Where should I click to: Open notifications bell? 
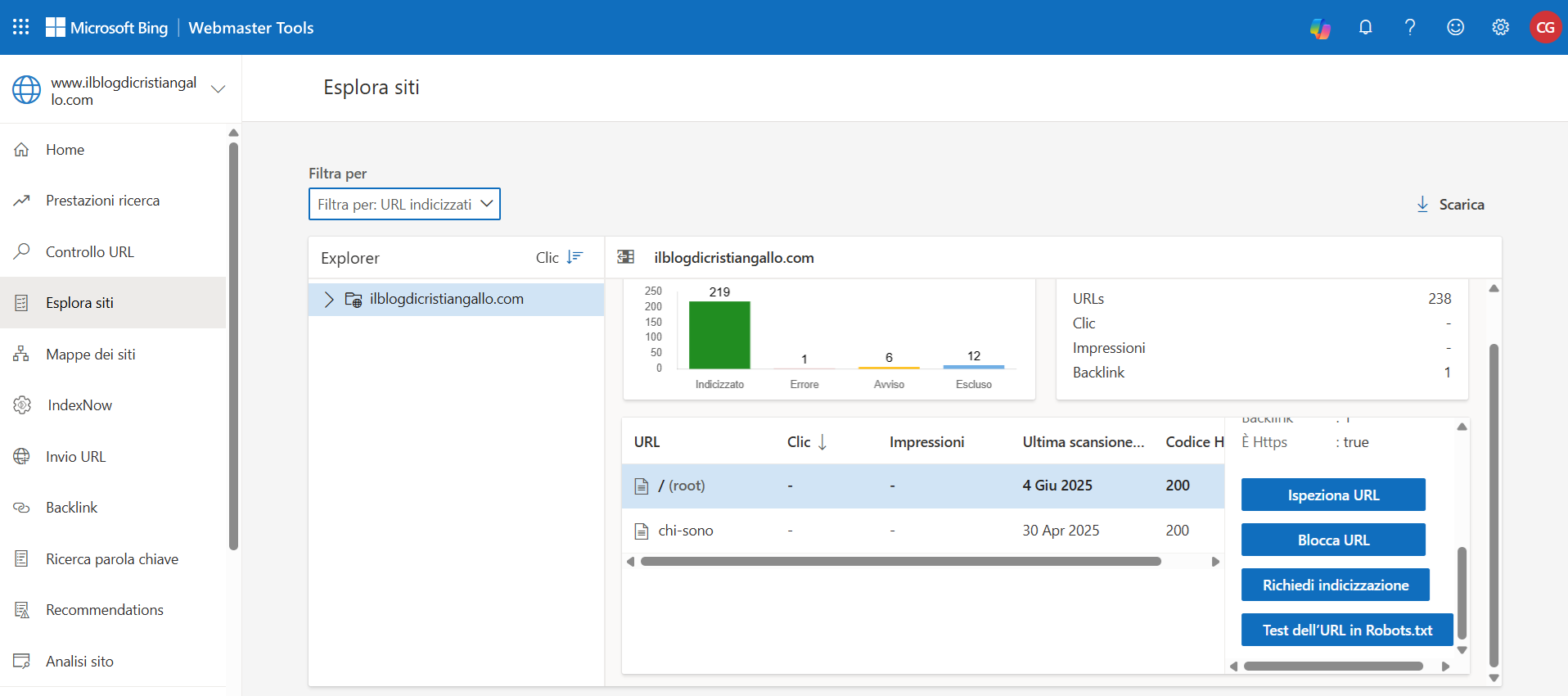1365,27
